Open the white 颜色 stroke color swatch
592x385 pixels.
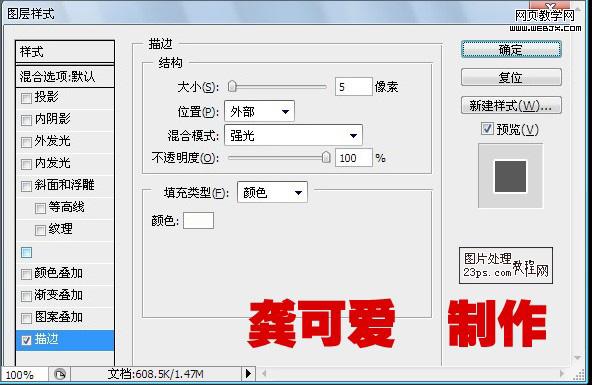(199, 220)
